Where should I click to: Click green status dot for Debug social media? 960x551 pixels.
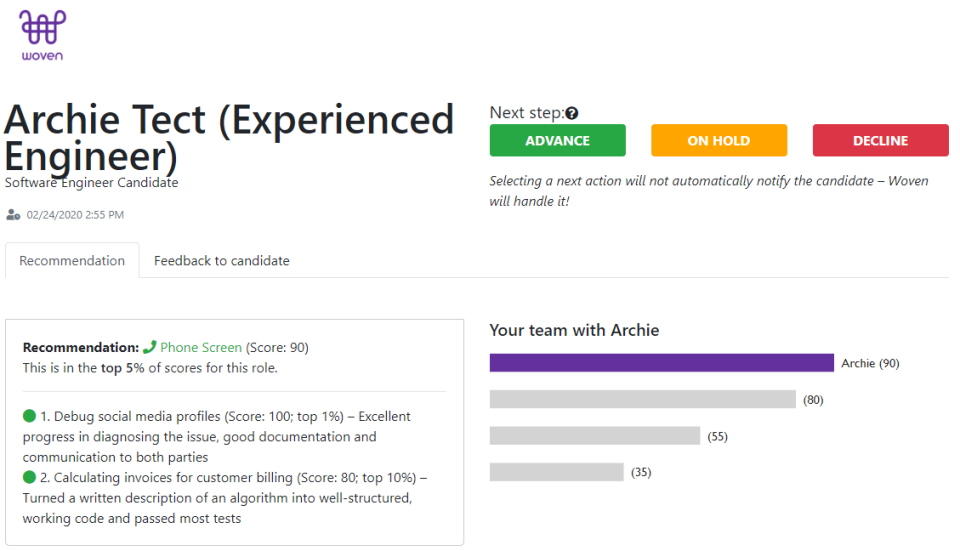click(29, 416)
